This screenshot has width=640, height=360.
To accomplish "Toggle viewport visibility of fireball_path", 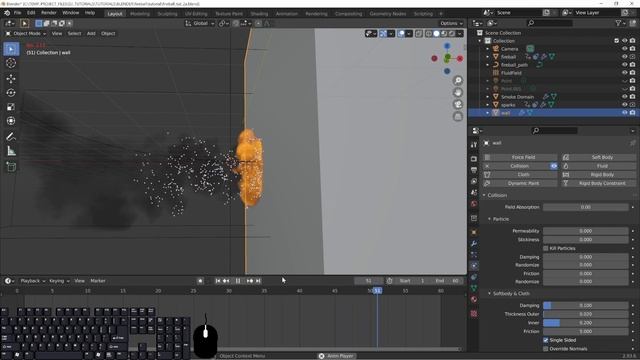I will (624, 64).
